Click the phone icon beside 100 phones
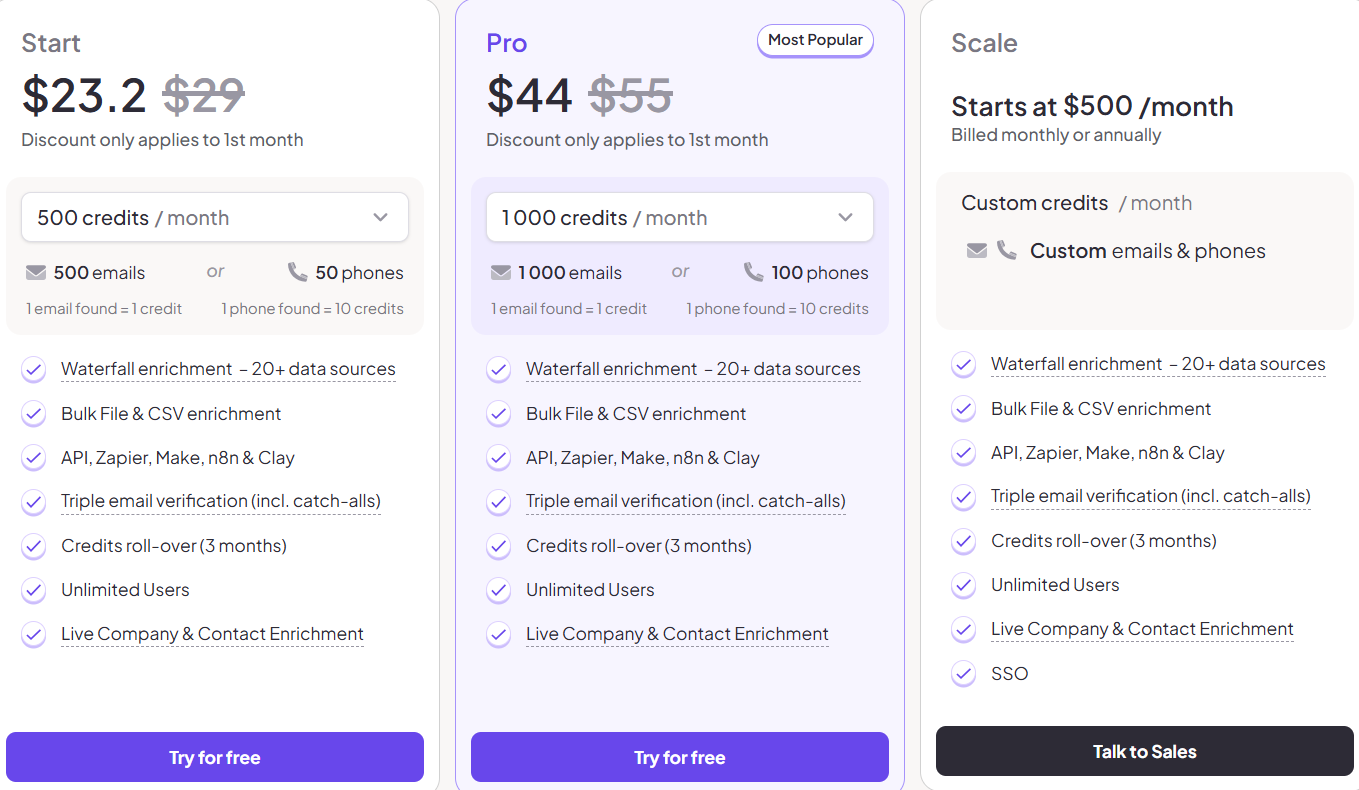The image size is (1359, 790). pyautogui.click(x=753, y=271)
